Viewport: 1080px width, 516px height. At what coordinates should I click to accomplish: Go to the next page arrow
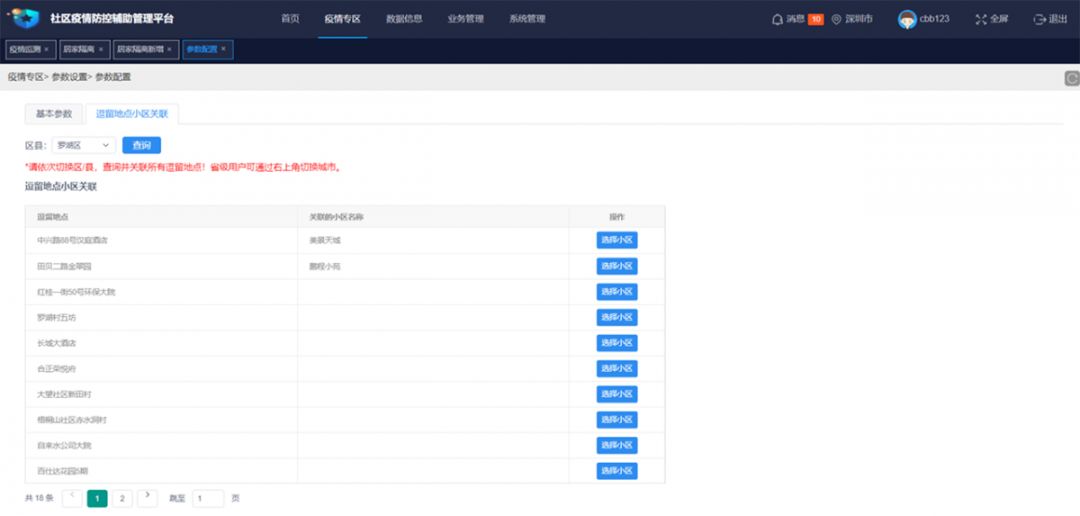pyautogui.click(x=147, y=498)
